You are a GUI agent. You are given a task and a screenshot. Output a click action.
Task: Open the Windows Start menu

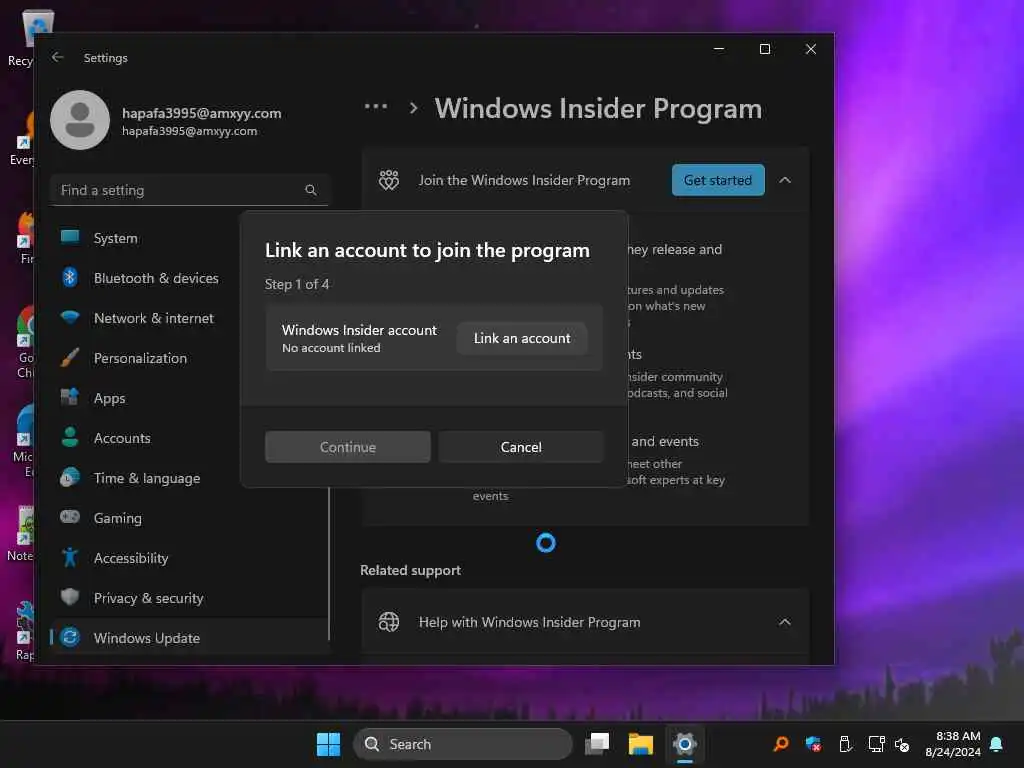point(328,744)
